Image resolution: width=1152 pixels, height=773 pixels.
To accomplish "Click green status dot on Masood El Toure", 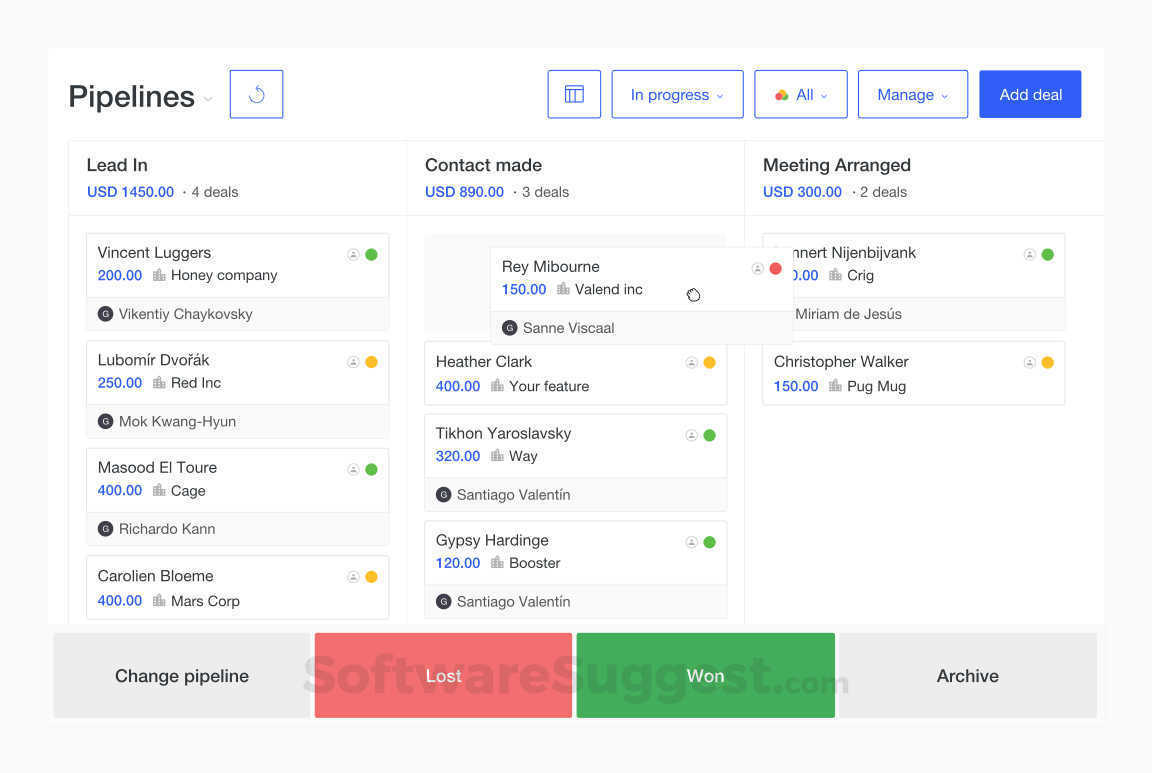I will pyautogui.click(x=372, y=470).
